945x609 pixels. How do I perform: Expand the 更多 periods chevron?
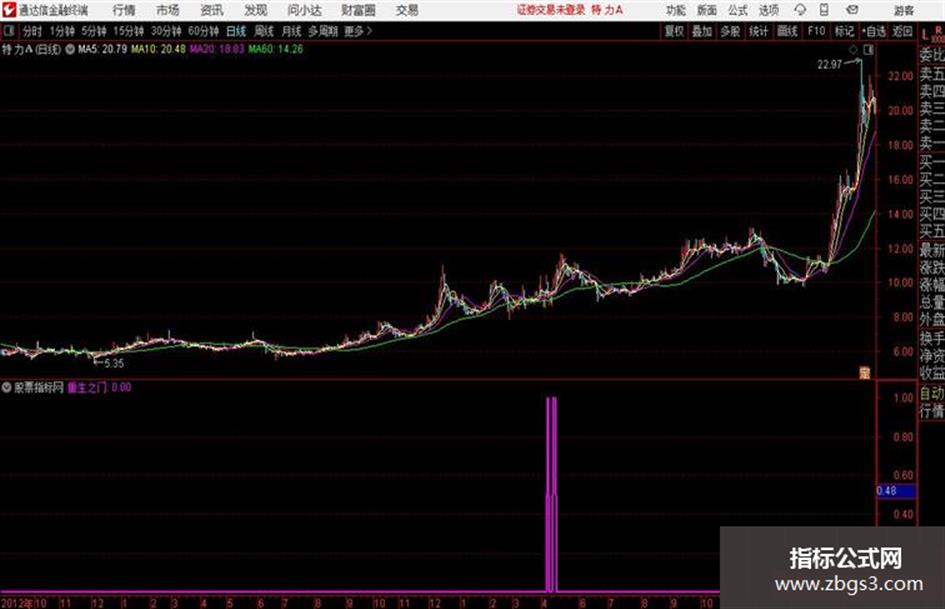359,31
